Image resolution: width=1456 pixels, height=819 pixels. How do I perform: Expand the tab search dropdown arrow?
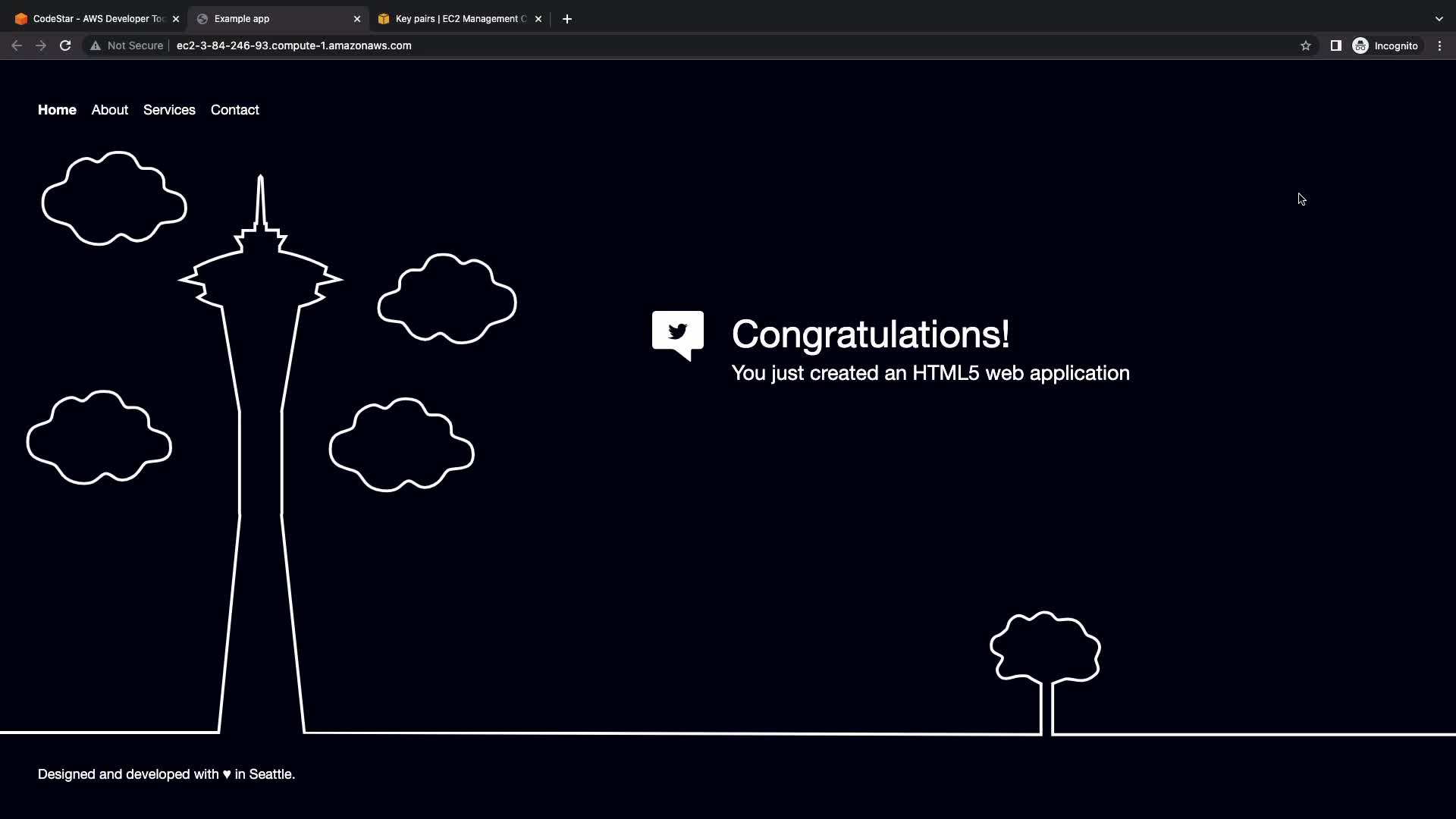[1439, 19]
